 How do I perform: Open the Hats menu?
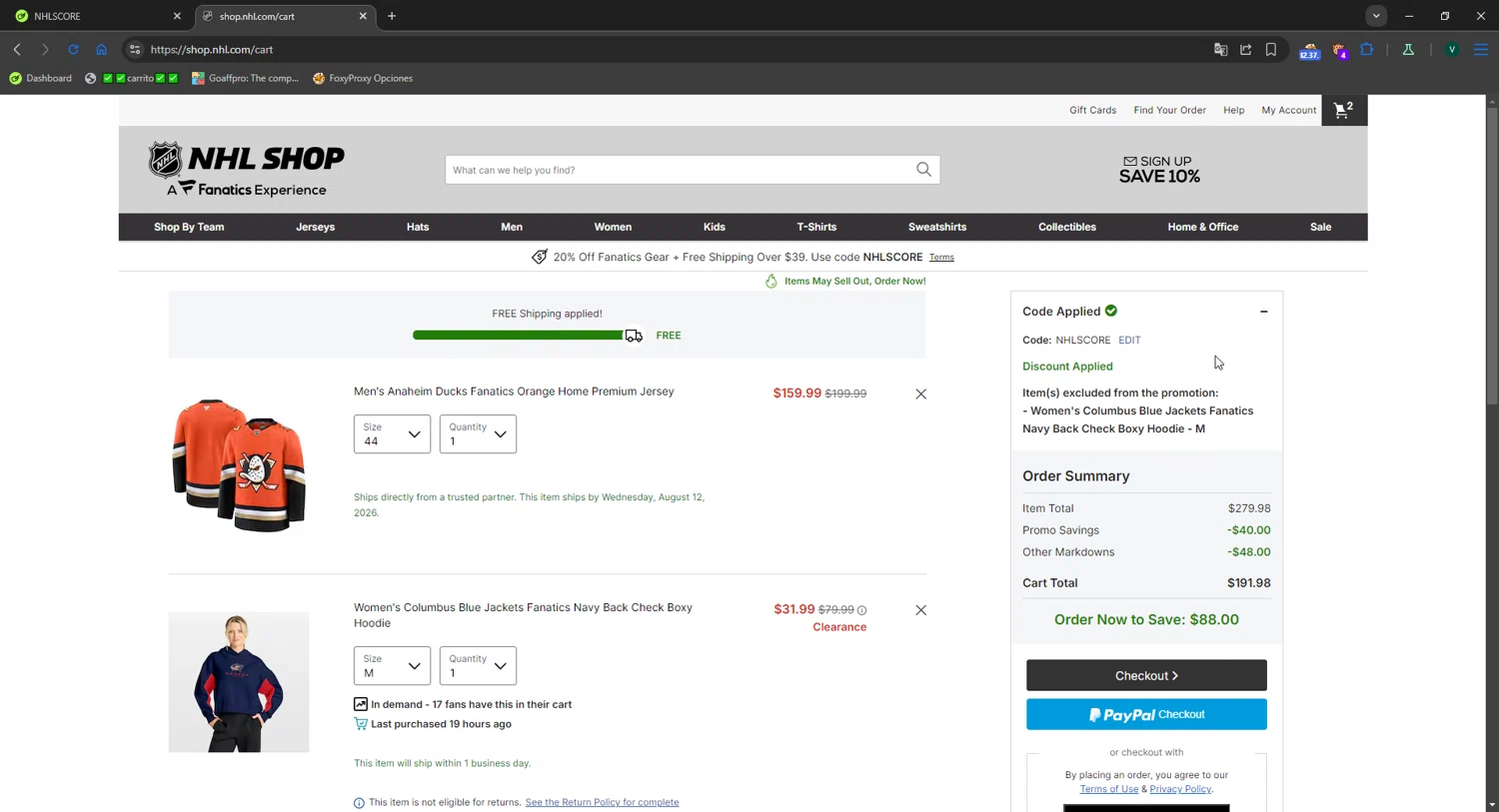[x=418, y=227]
